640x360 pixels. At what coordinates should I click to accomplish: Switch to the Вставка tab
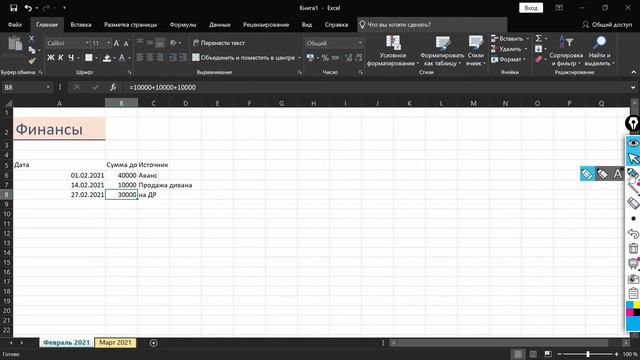[x=81, y=24]
